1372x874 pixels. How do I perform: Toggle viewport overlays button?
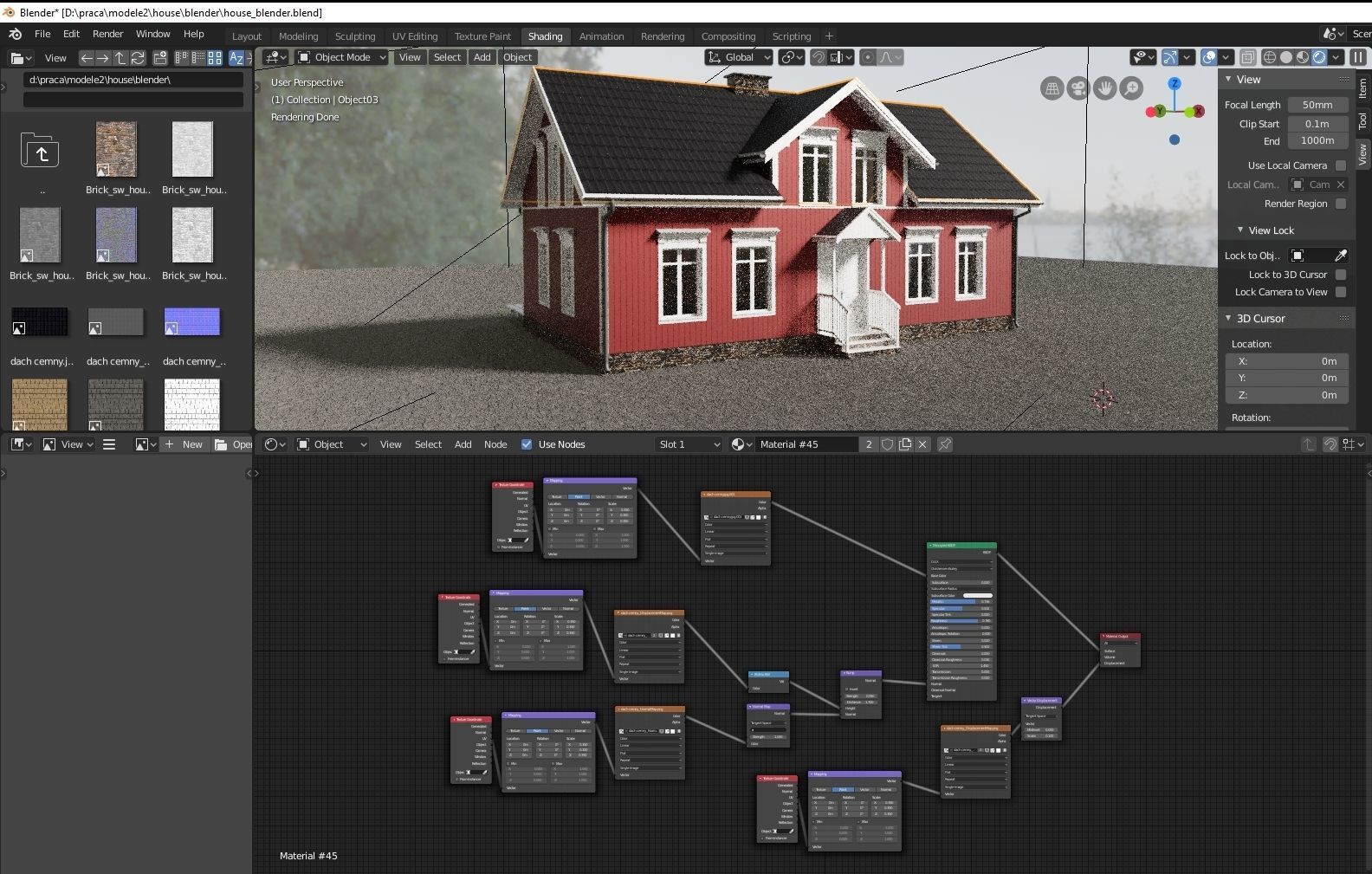[x=1209, y=57]
